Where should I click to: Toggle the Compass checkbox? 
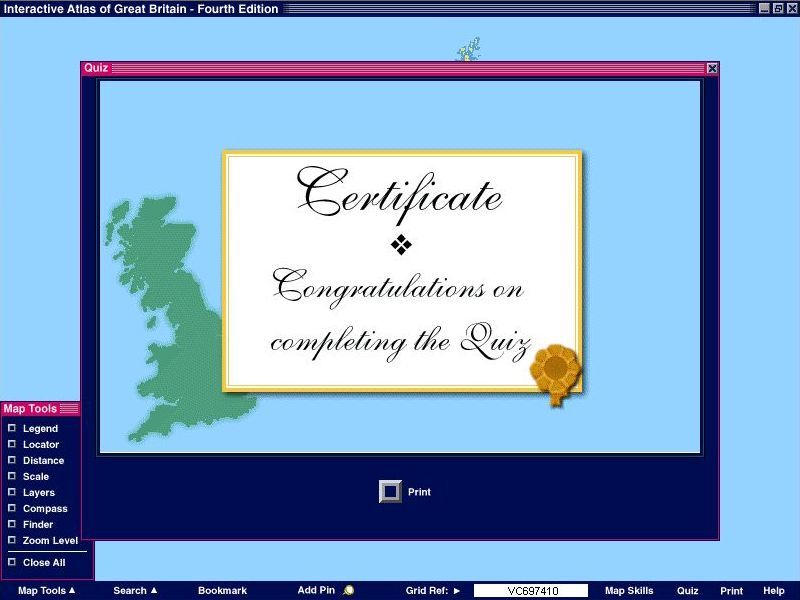click(12, 508)
